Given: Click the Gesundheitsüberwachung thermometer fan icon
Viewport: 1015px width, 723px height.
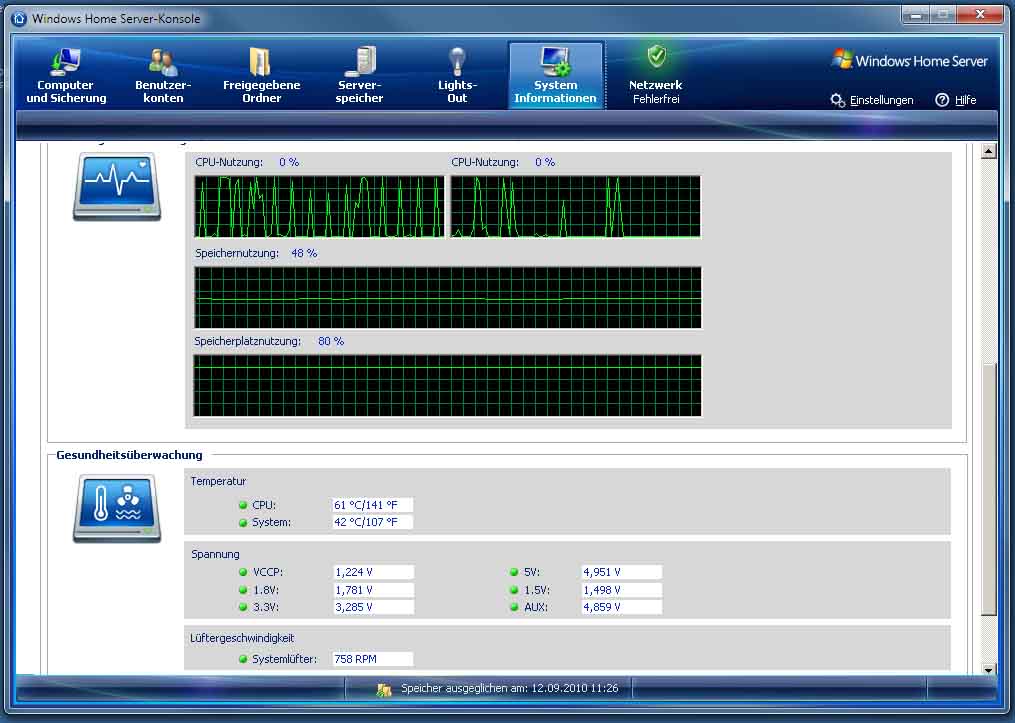Looking at the screenshot, I should tap(117, 509).
